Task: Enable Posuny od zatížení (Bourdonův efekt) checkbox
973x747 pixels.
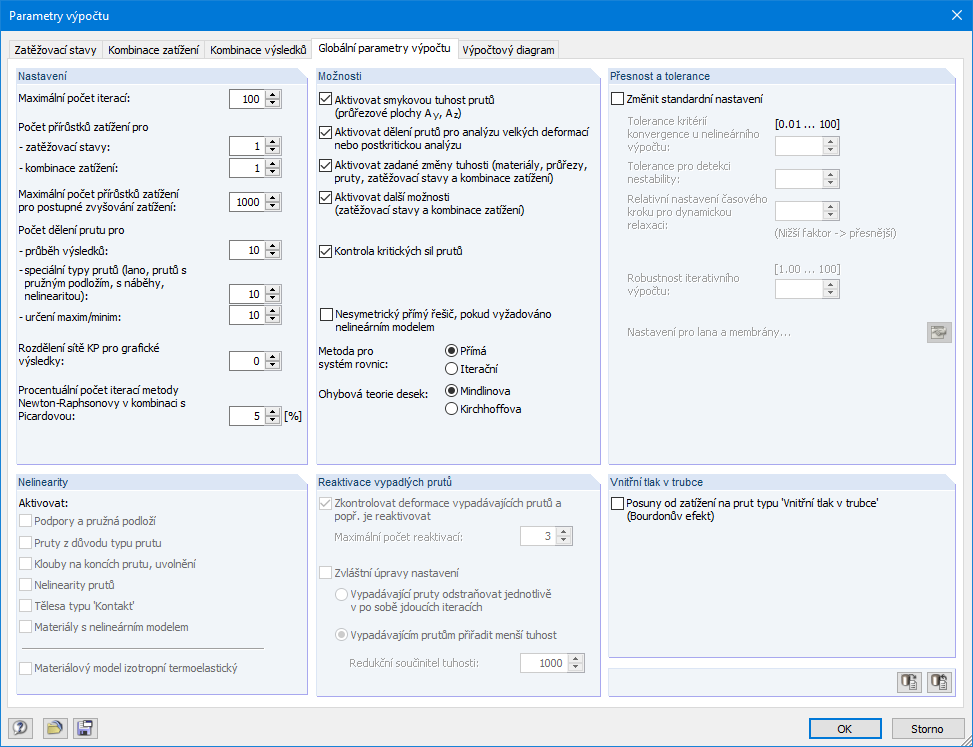Action: [617, 504]
